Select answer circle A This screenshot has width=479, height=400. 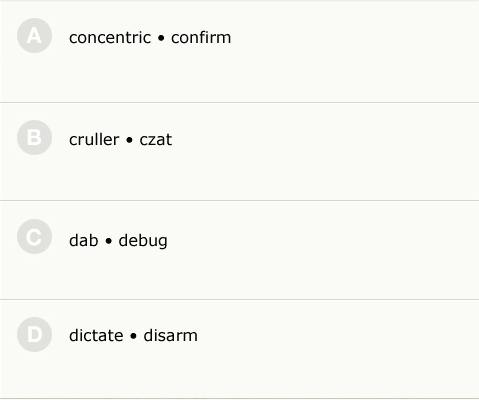(x=34, y=36)
